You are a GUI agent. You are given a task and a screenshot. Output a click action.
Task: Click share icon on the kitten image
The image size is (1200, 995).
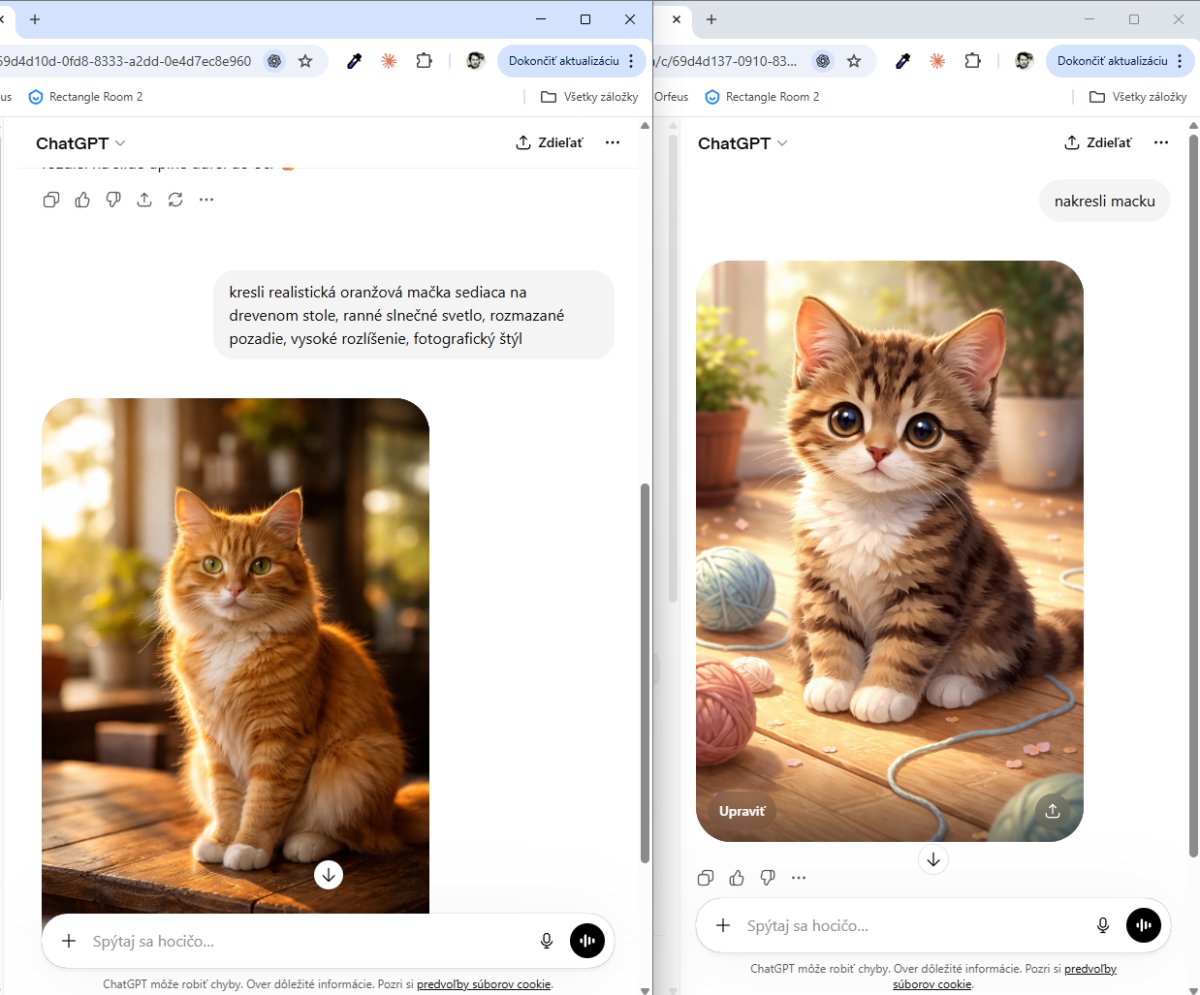click(1052, 811)
